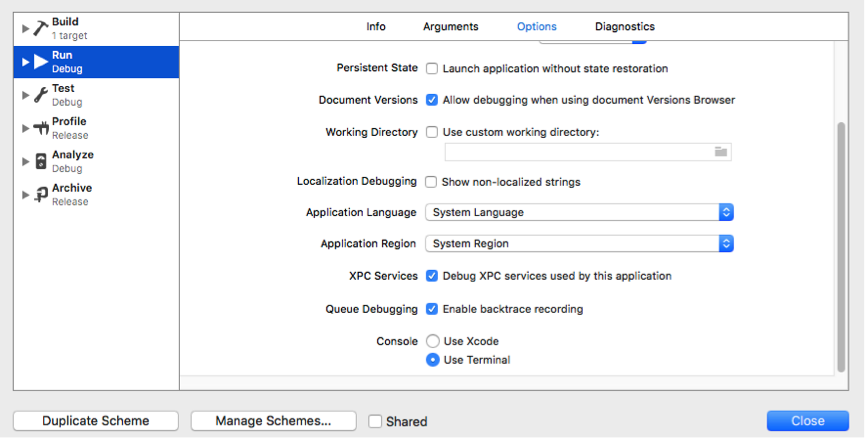Switch to the Arguments tab
The image size is (865, 438).
pyautogui.click(x=451, y=26)
